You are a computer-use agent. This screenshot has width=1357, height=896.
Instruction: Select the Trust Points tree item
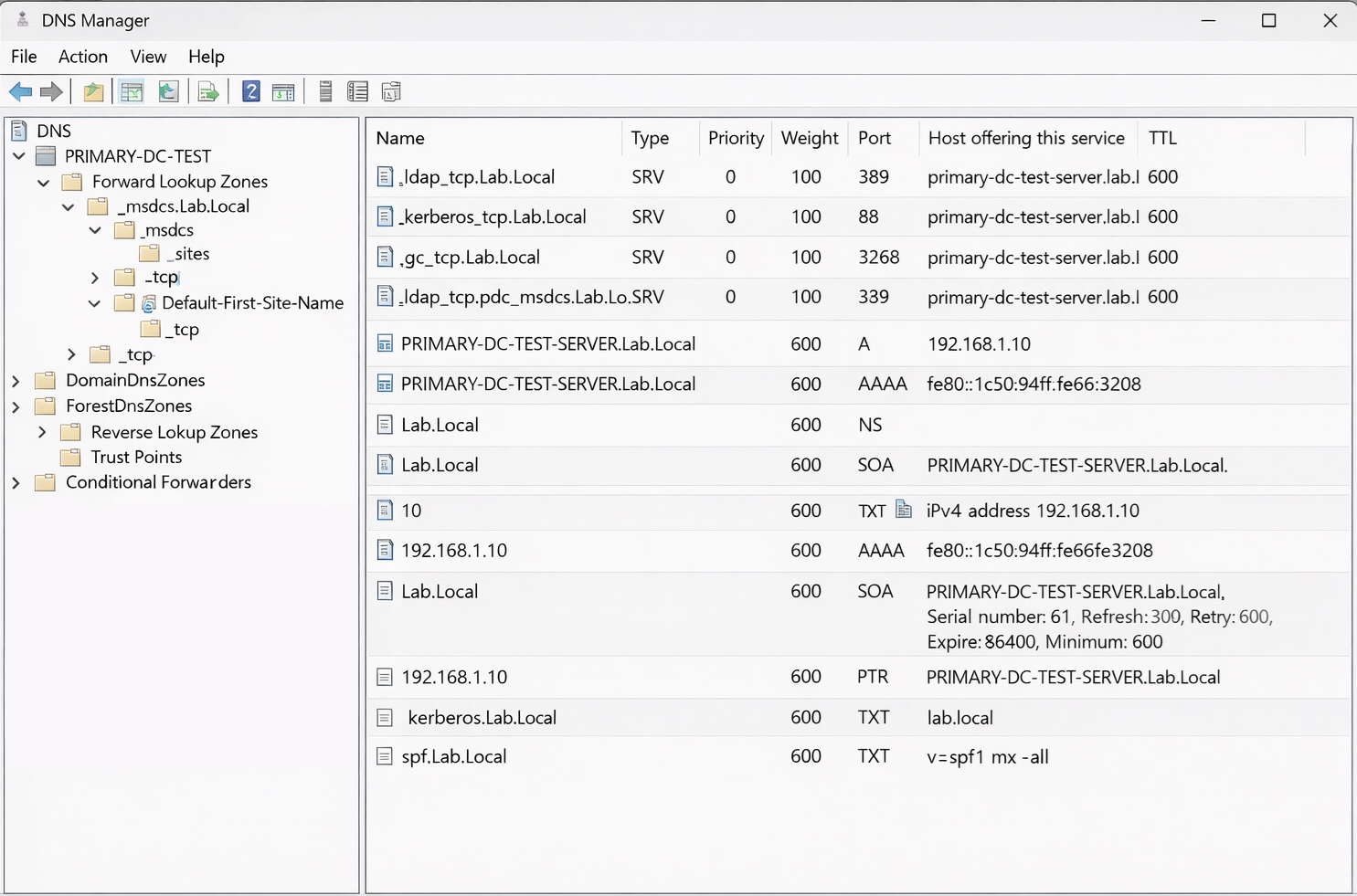tap(136, 457)
